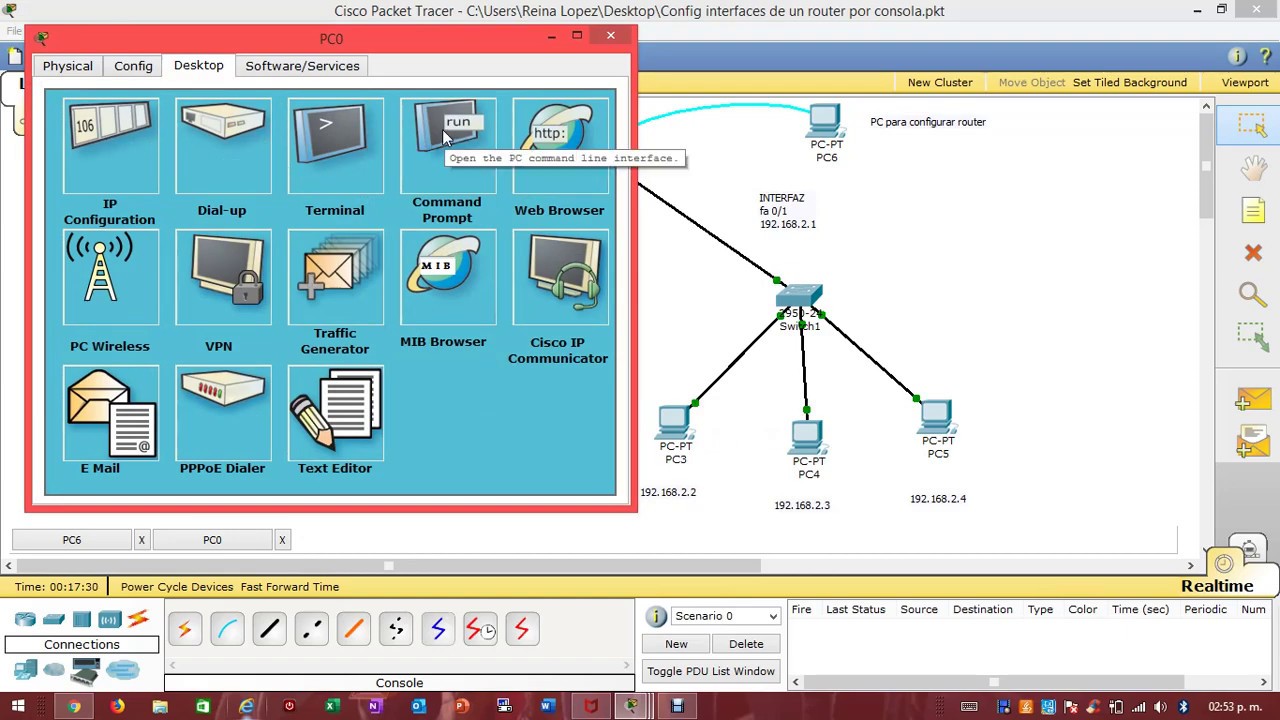The height and width of the screenshot is (720, 1280).
Task: Add a Complex PDU envelope
Action: point(1252,441)
